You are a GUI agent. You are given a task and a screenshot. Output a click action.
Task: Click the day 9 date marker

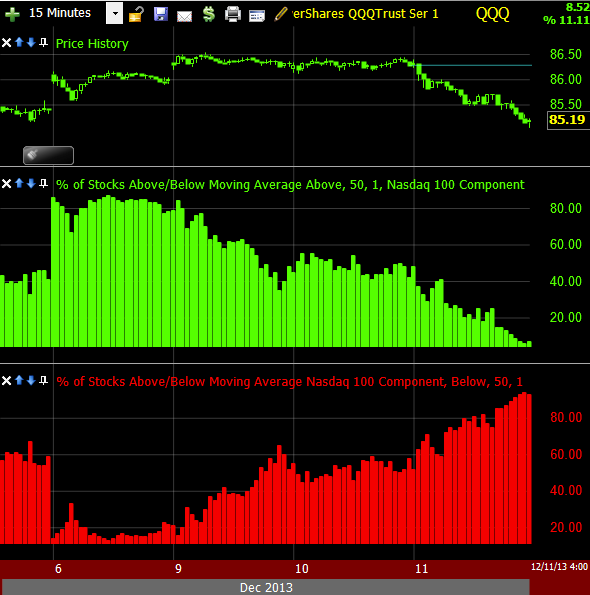[x=178, y=568]
